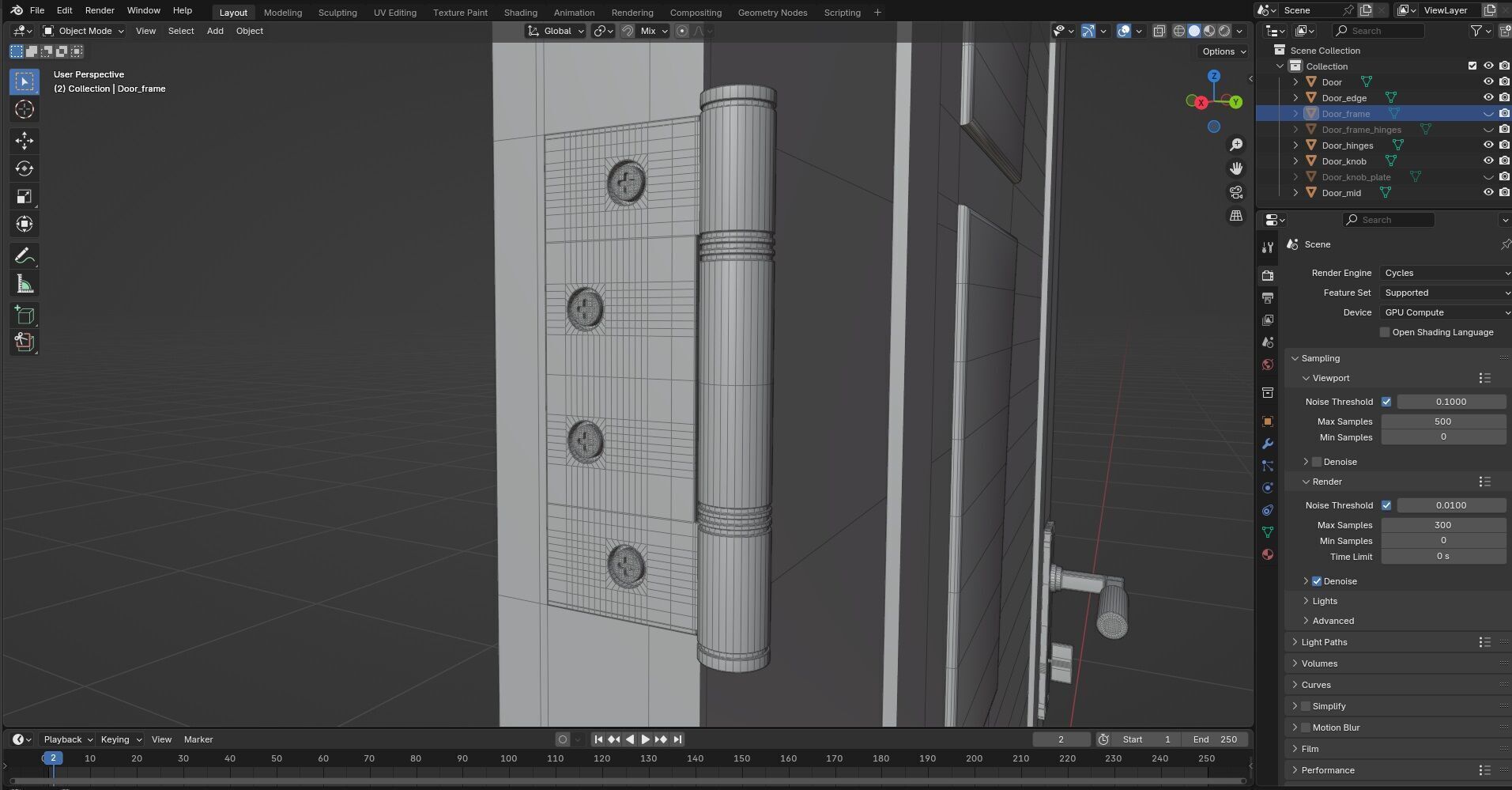Click the current frame number field
Image resolution: width=1512 pixels, height=790 pixels.
click(x=1061, y=739)
